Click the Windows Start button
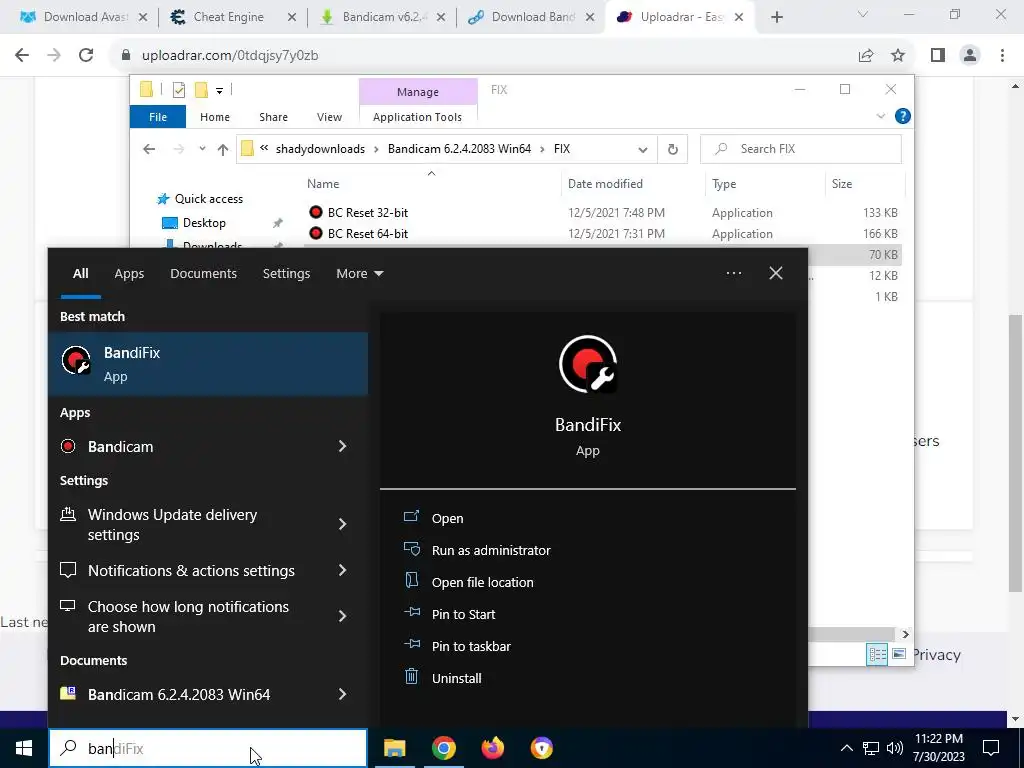This screenshot has height=768, width=1024. (x=24, y=748)
